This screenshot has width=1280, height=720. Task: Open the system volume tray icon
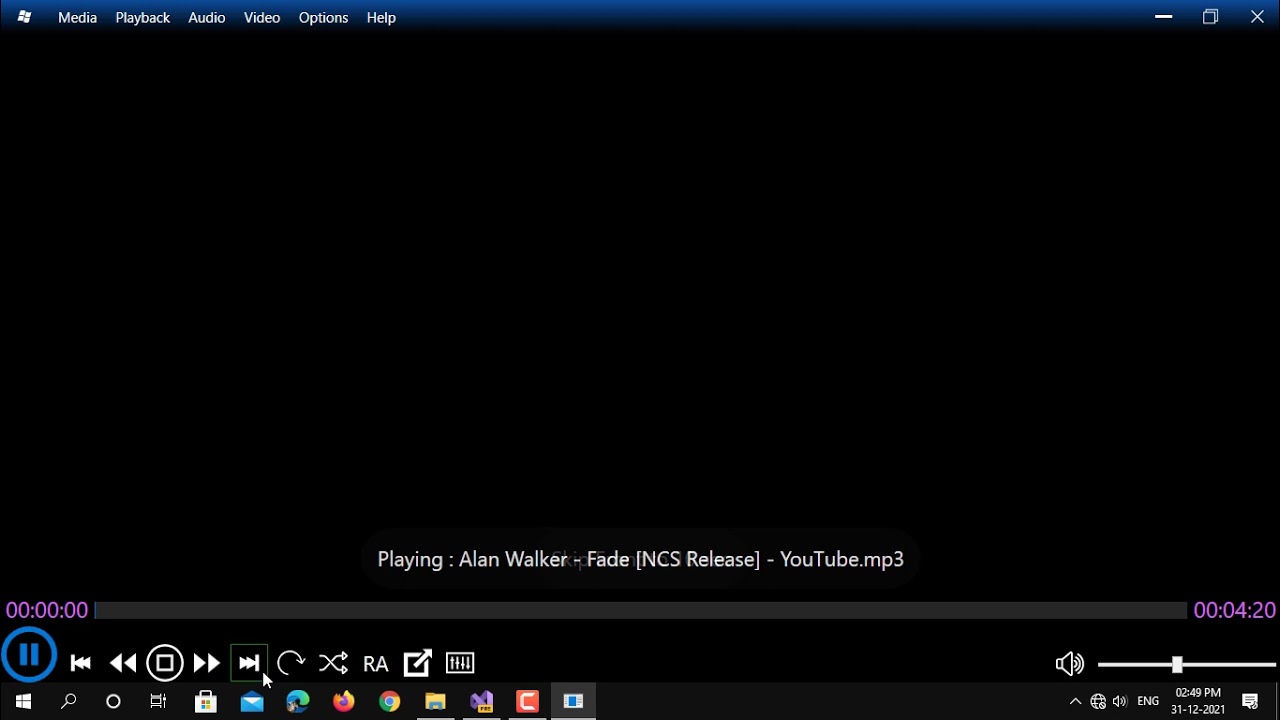pyautogui.click(x=1120, y=702)
